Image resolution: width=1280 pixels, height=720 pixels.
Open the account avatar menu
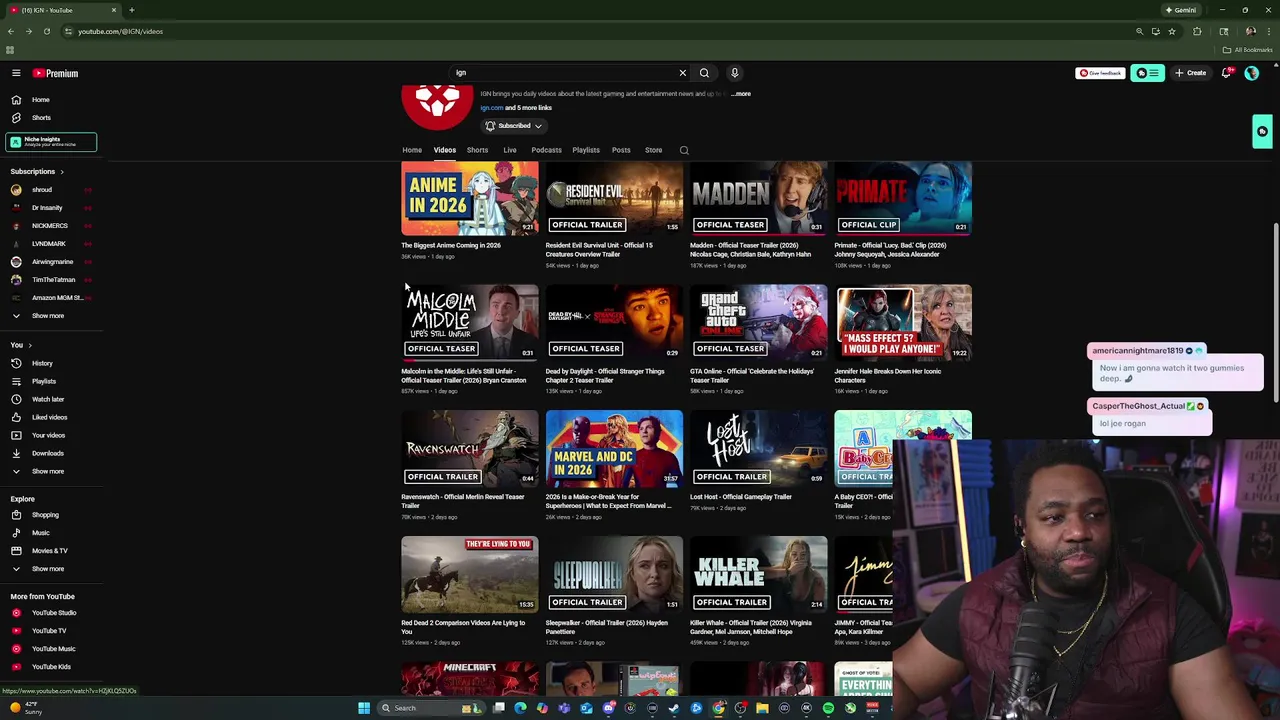coord(1251,73)
